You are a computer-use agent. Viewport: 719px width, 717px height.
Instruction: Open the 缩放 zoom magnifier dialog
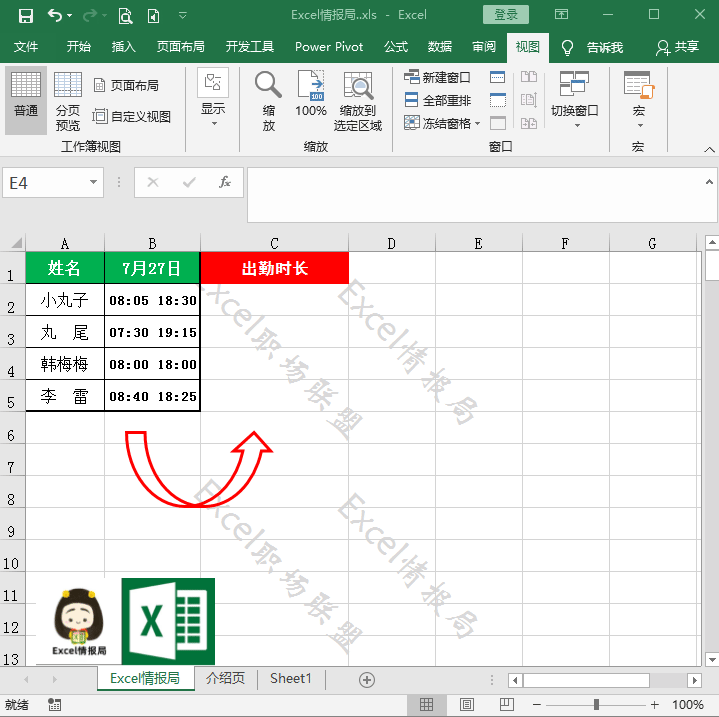click(269, 101)
